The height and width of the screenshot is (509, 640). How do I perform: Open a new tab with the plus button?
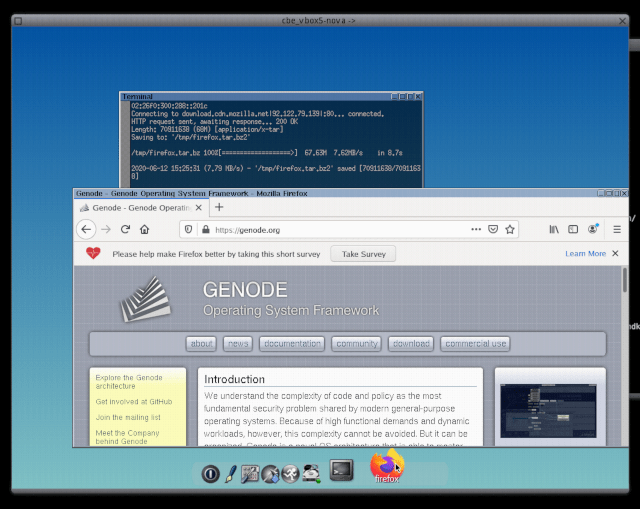(219, 207)
